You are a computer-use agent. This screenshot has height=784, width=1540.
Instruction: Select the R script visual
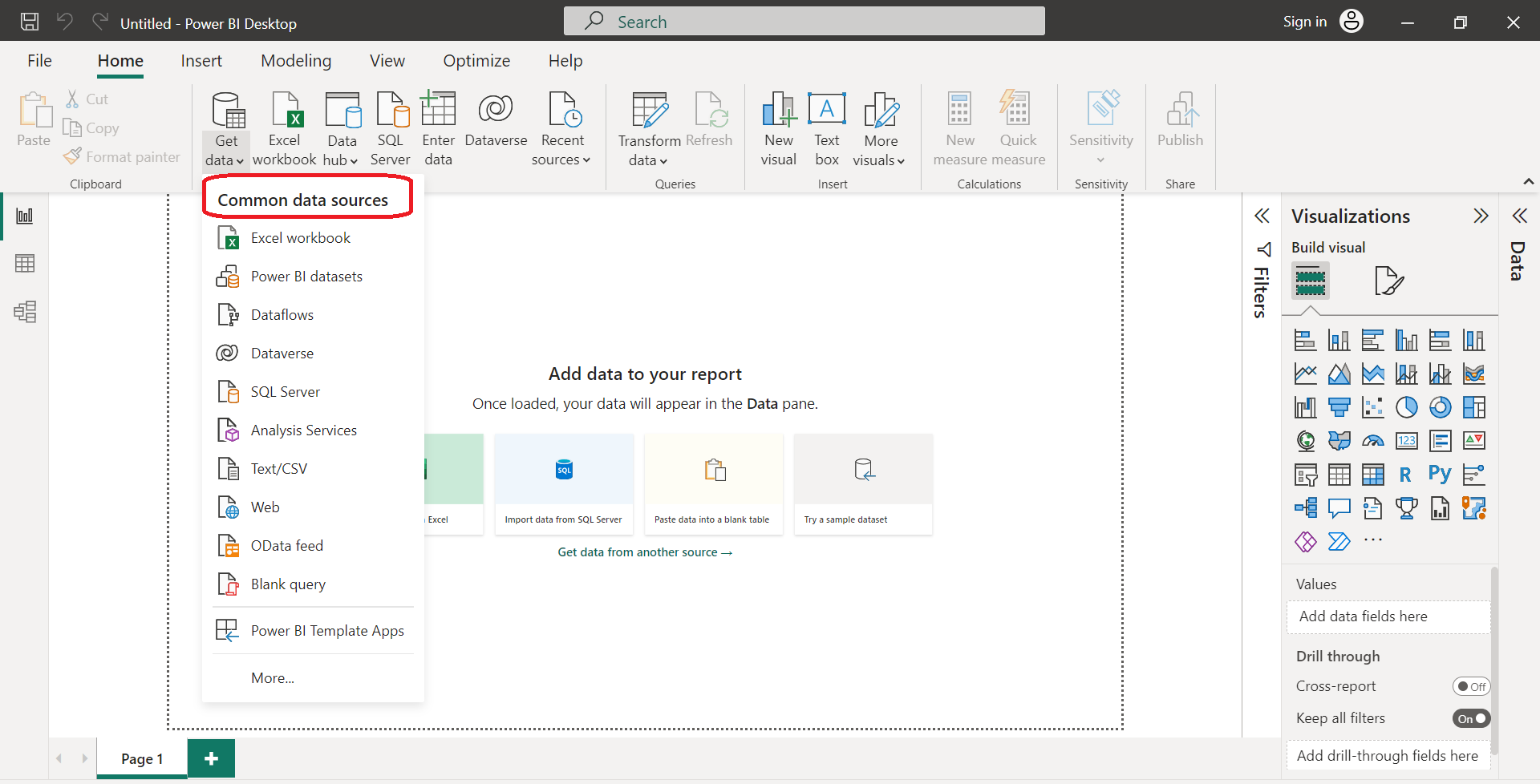[1405, 475]
